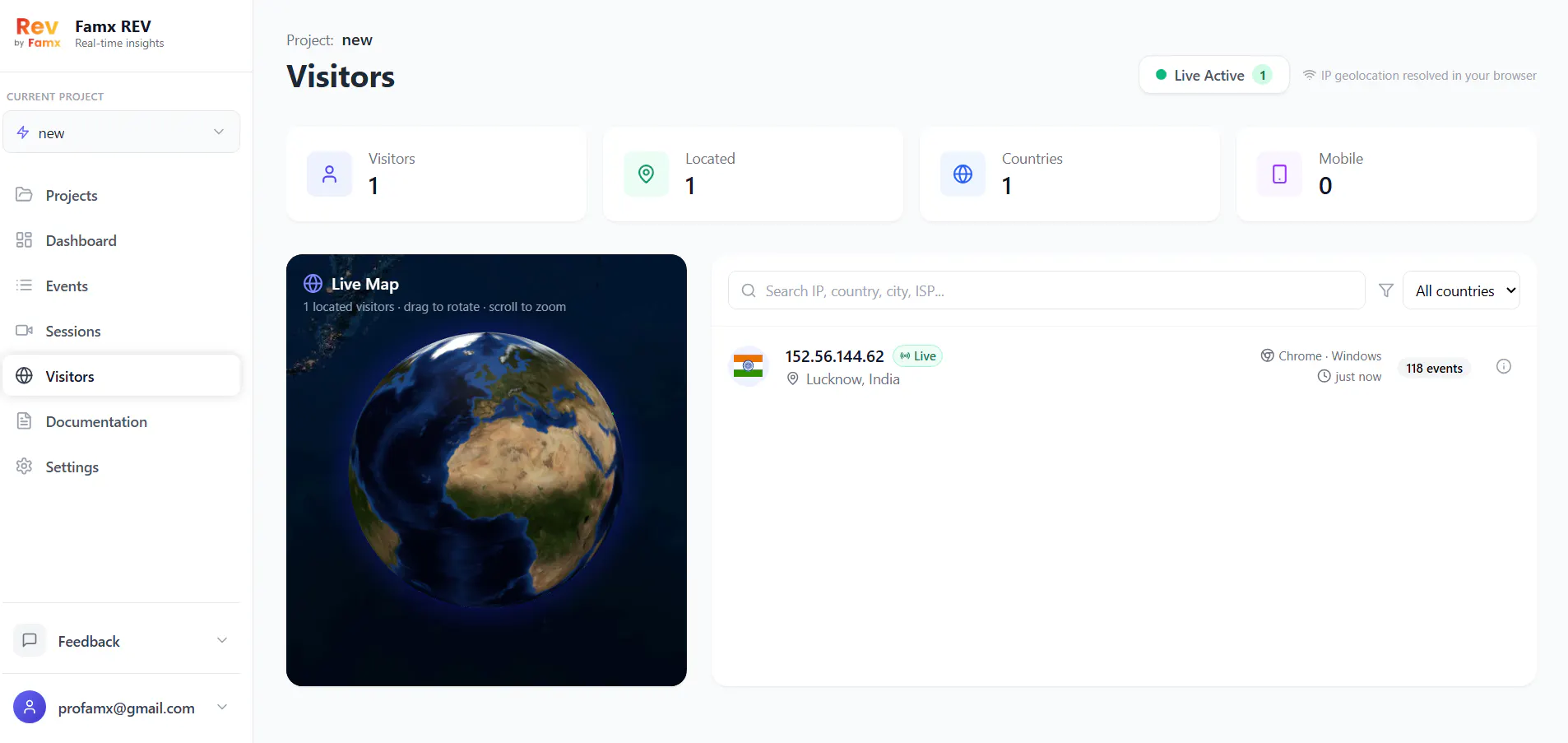Click the lightning bolt icon in project selector
The height and width of the screenshot is (743, 1568).
click(23, 132)
